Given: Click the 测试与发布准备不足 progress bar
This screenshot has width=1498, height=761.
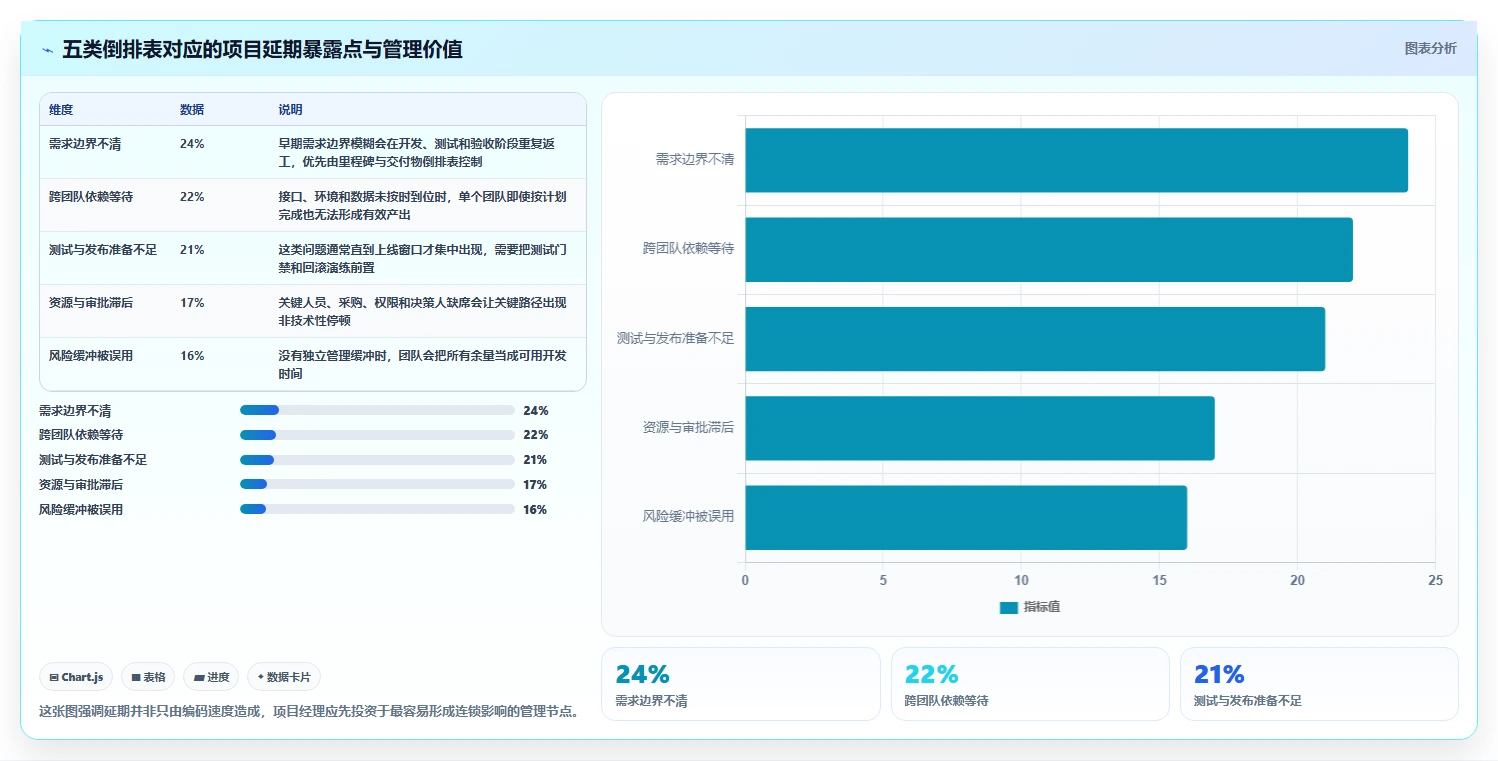Looking at the screenshot, I should point(377,460).
